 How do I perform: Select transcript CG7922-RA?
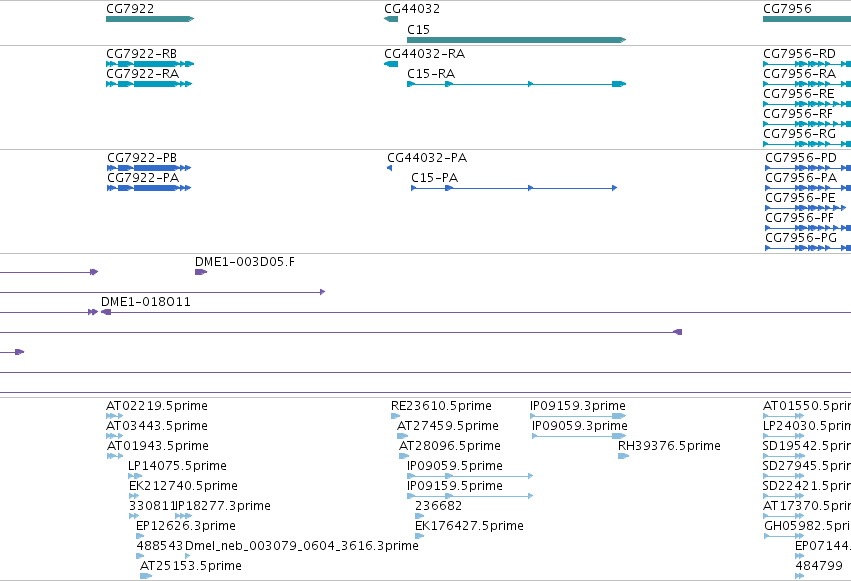point(142,74)
